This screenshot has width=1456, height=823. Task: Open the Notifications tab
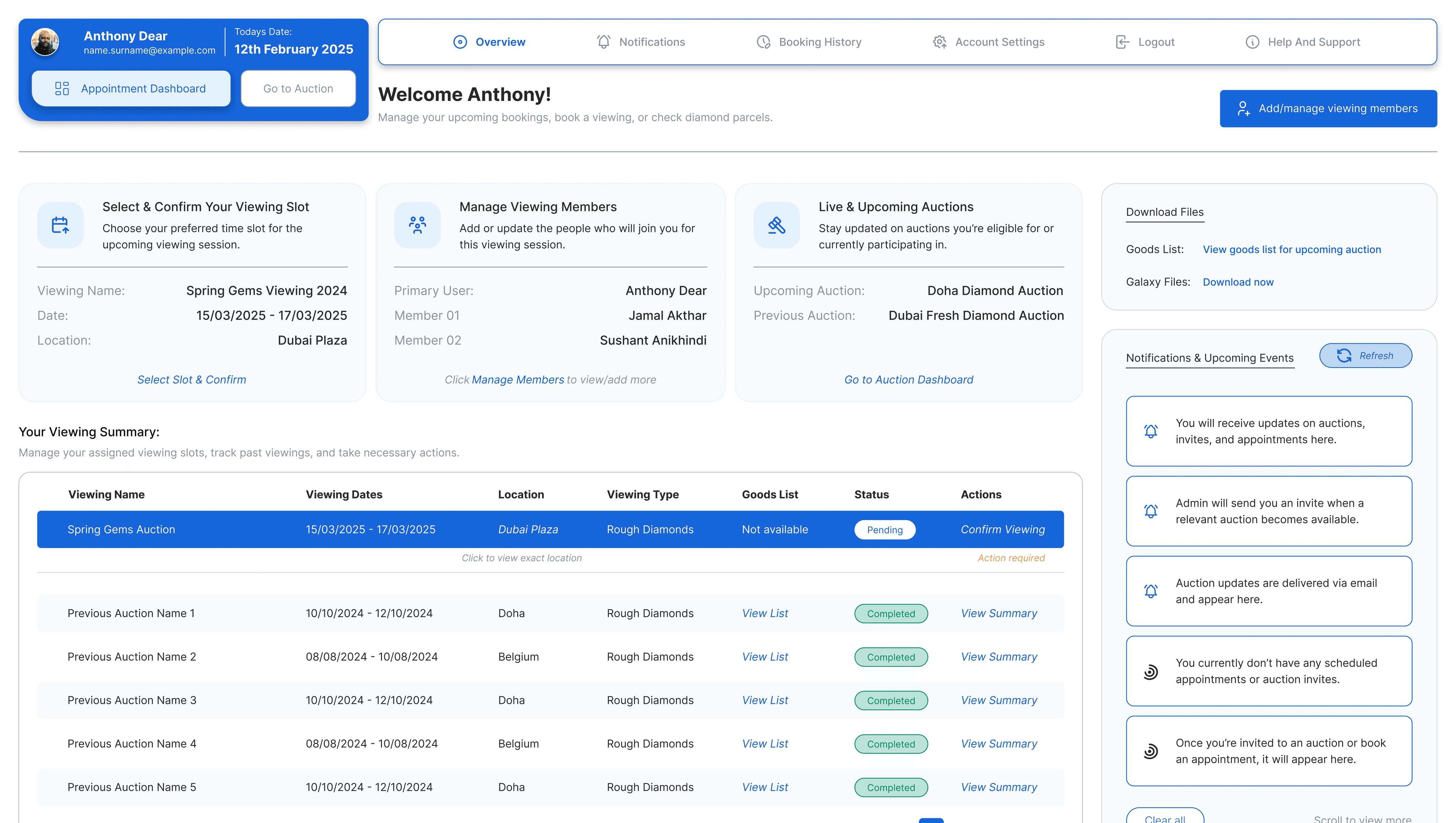click(x=641, y=42)
